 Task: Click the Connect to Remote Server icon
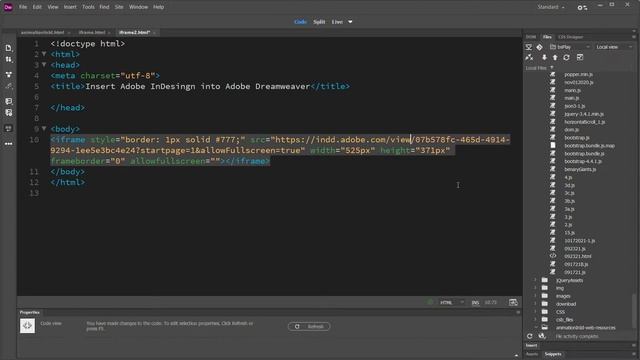[529, 47]
